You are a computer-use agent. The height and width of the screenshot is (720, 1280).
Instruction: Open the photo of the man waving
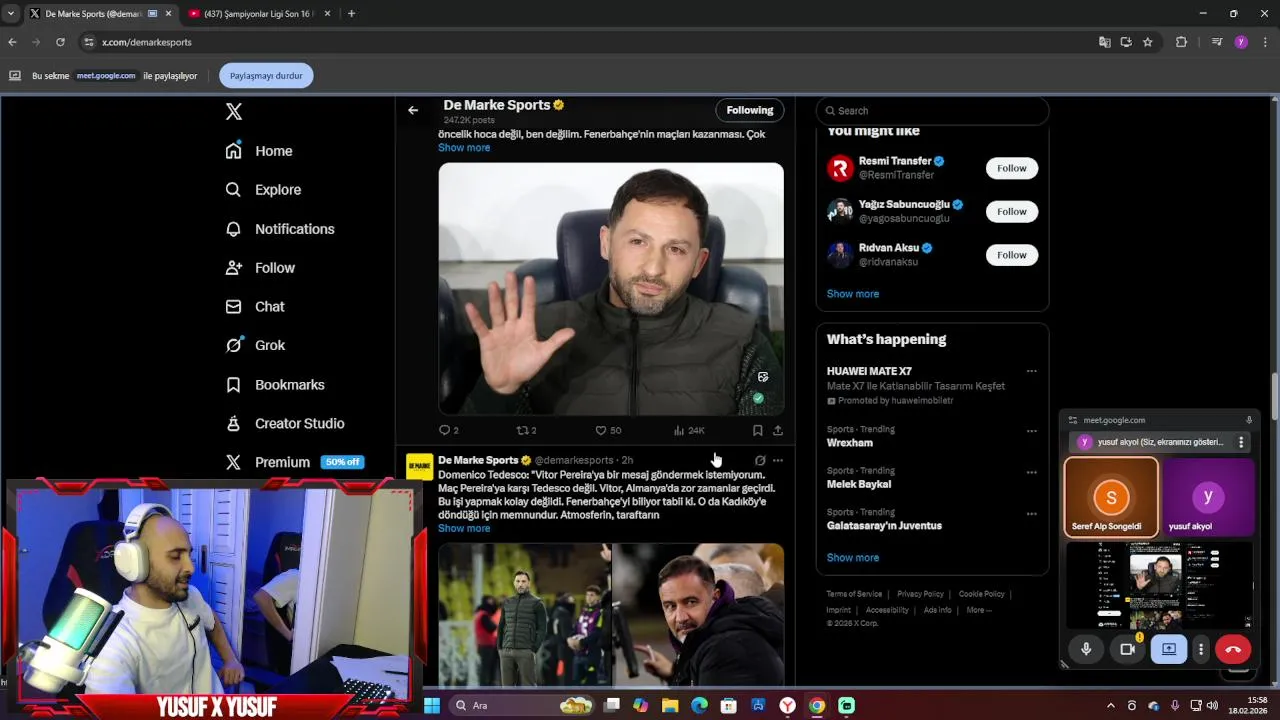coord(611,289)
